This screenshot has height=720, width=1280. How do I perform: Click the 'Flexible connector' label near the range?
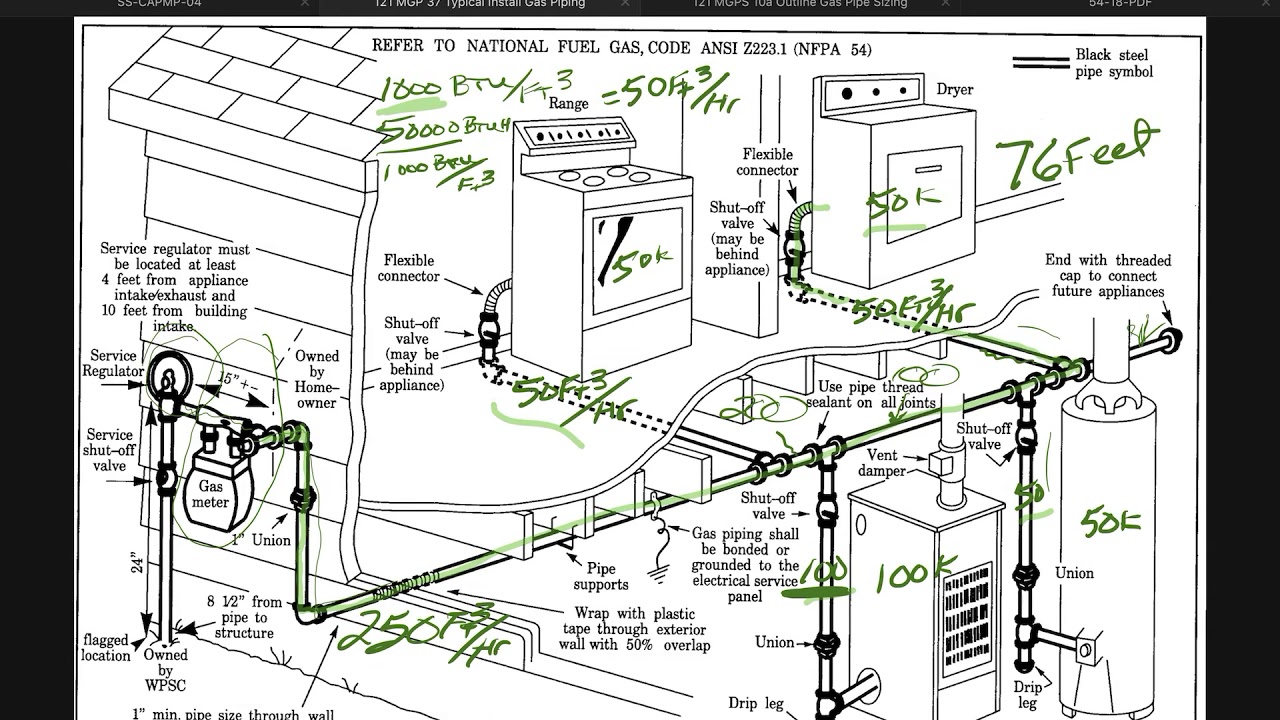tap(409, 268)
